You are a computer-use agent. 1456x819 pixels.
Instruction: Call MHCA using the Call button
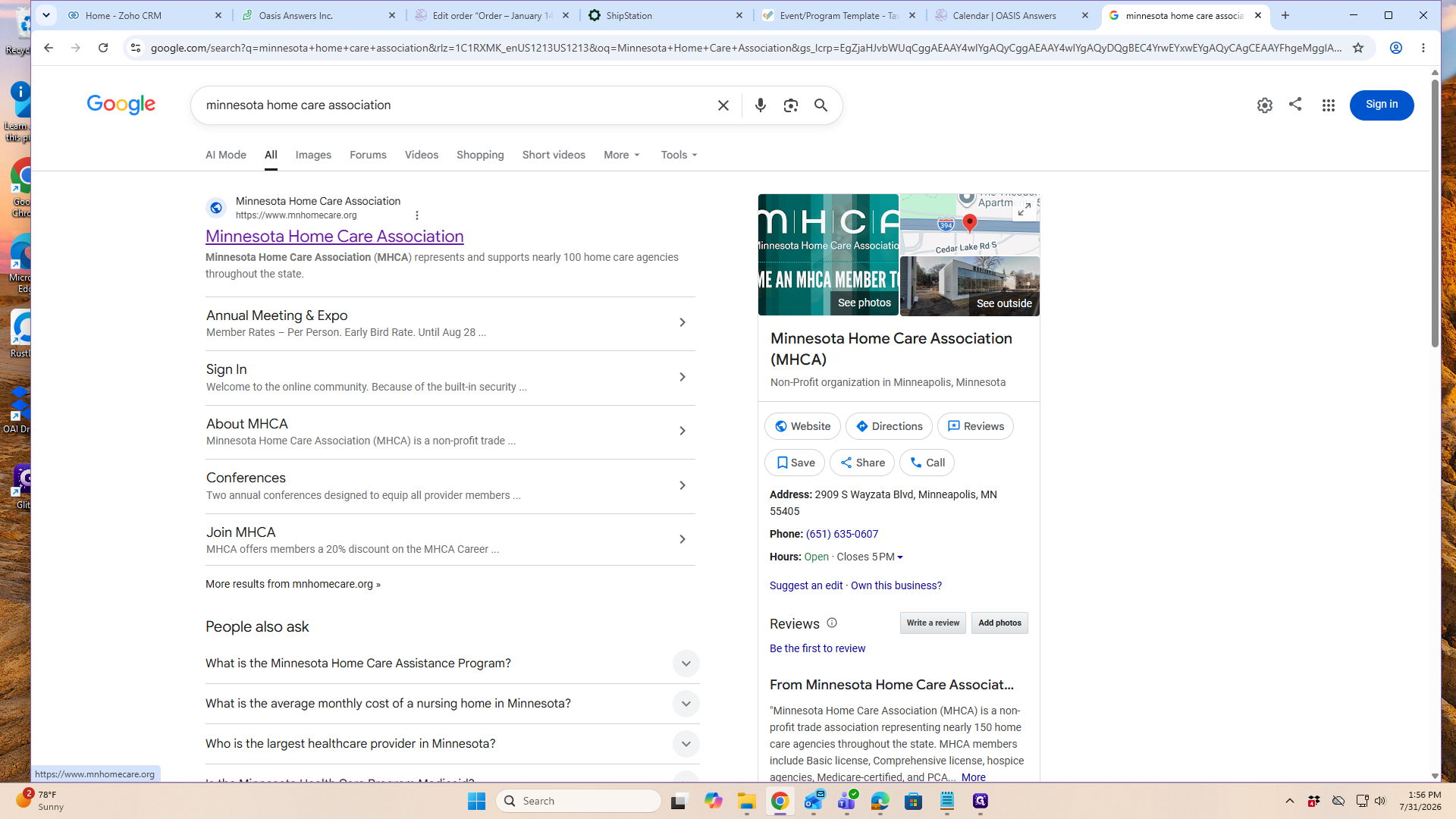pyautogui.click(x=927, y=463)
